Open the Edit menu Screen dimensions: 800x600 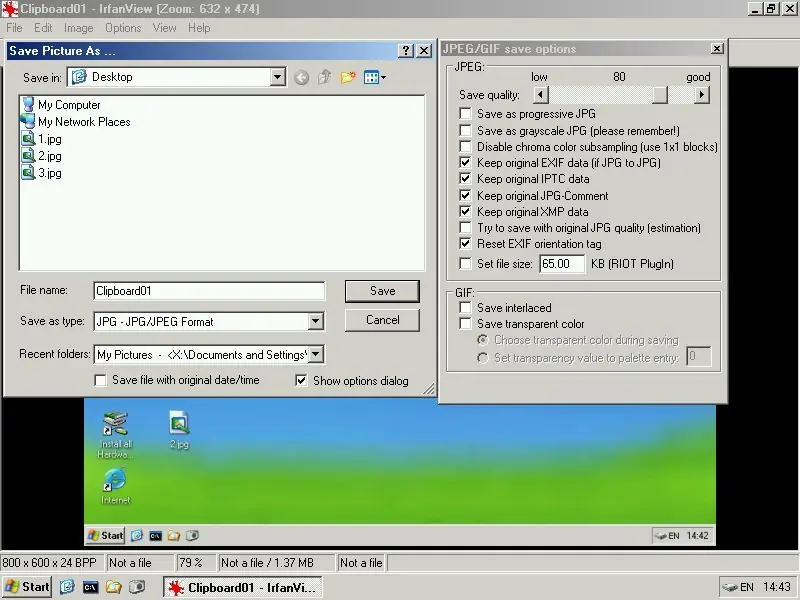click(x=43, y=28)
